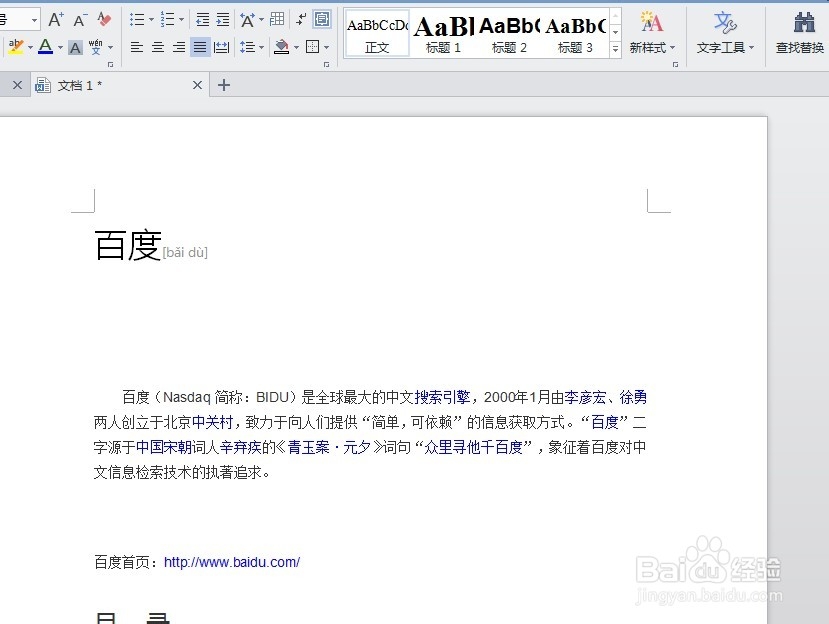This screenshot has height=624, width=829.
Task: Open borders dropdown arrow
Action: click(327, 48)
